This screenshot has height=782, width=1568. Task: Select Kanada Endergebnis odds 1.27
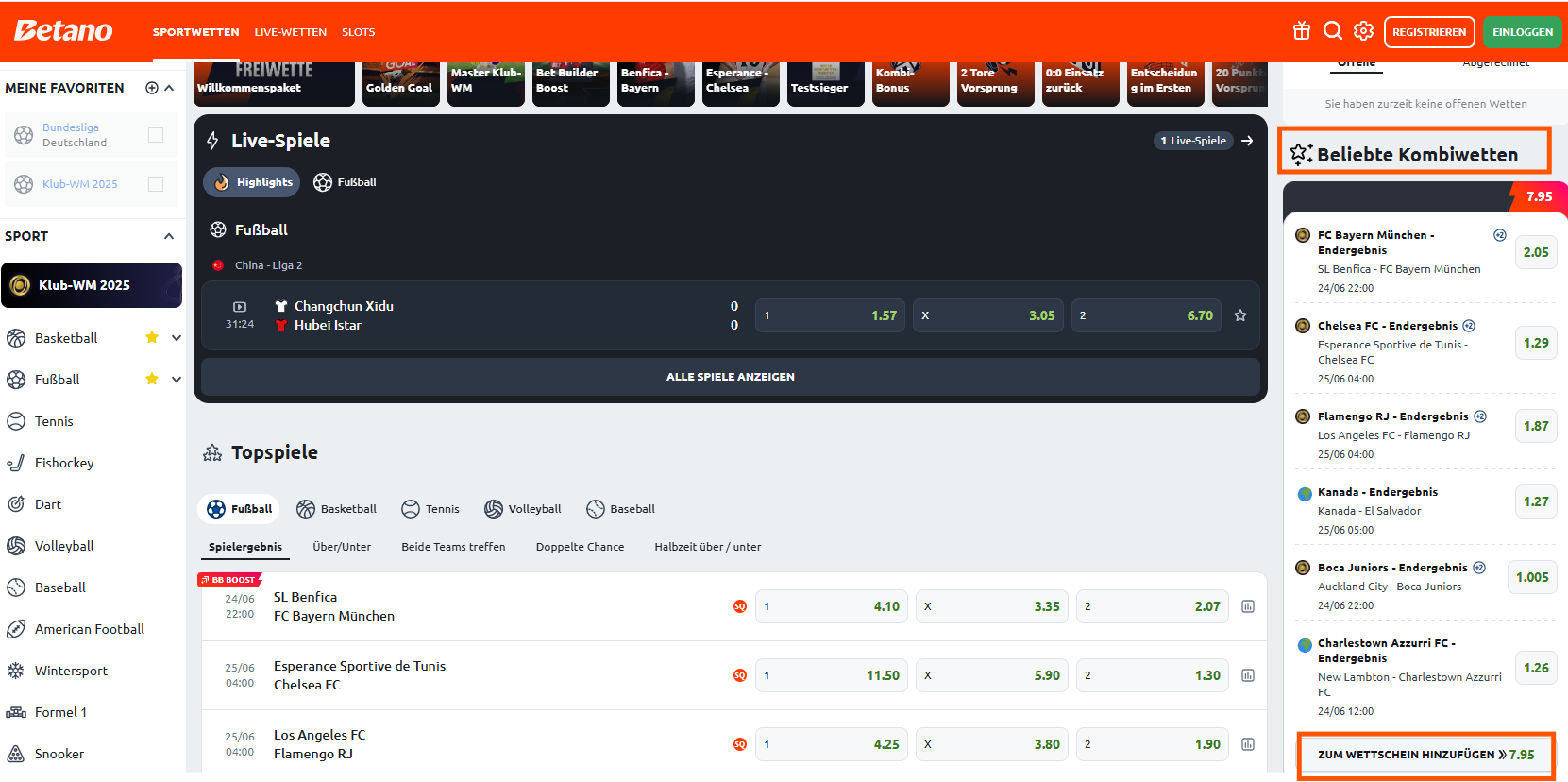(x=1536, y=501)
